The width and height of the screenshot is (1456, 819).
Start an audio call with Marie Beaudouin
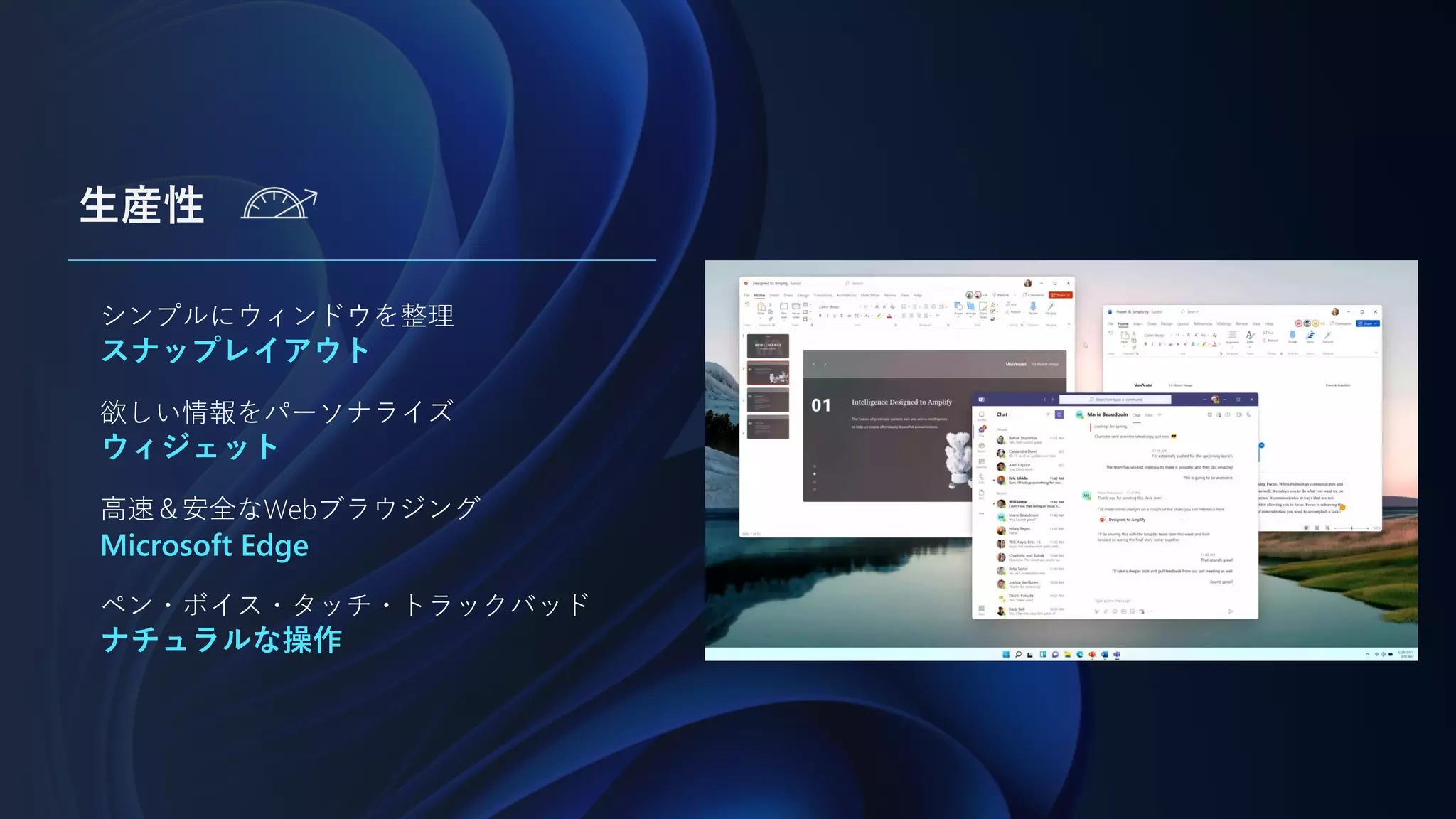coord(1248,414)
